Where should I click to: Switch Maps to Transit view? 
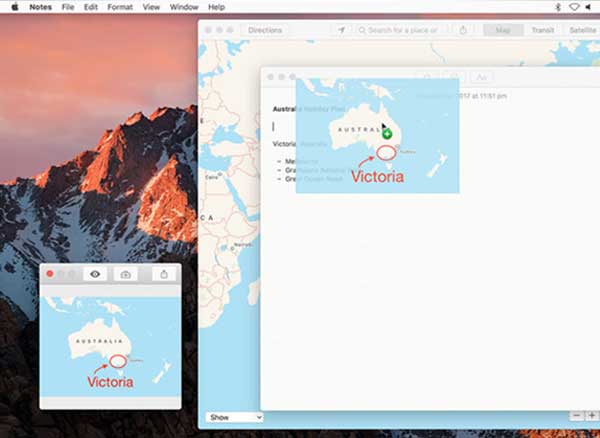(x=543, y=30)
